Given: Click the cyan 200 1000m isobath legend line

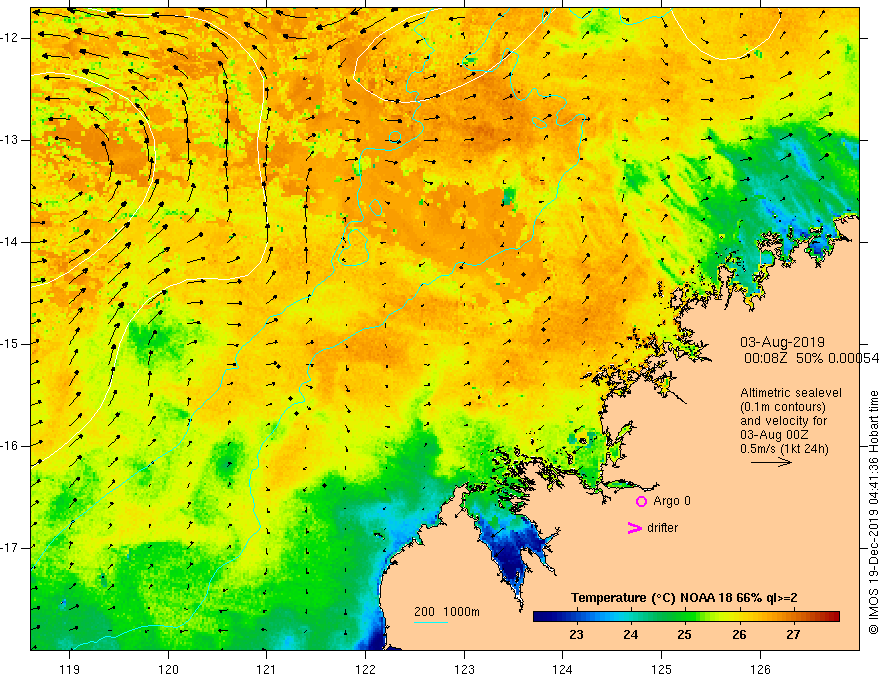Looking at the screenshot, I should pyautogui.click(x=430, y=622).
